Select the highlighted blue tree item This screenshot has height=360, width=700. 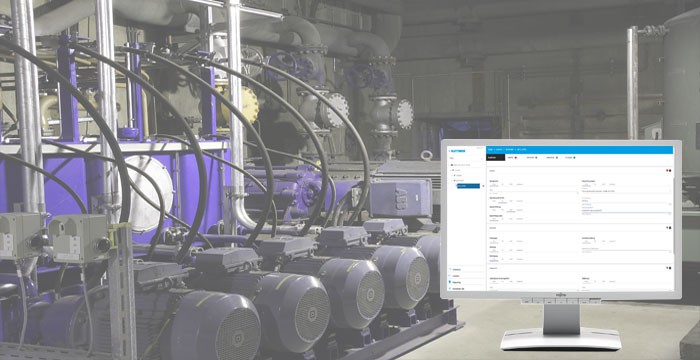click(x=468, y=186)
